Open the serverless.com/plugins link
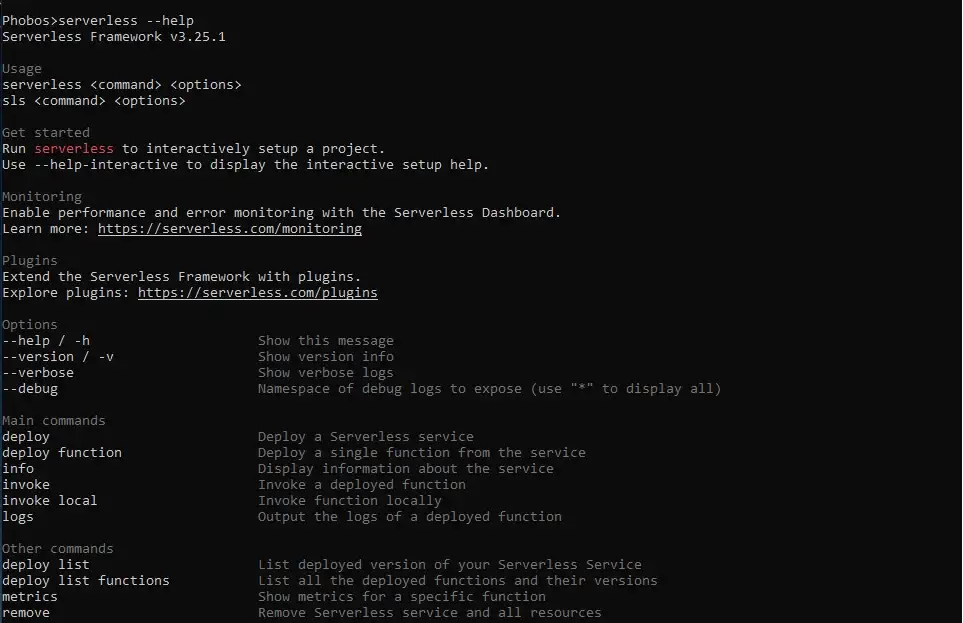 257,293
